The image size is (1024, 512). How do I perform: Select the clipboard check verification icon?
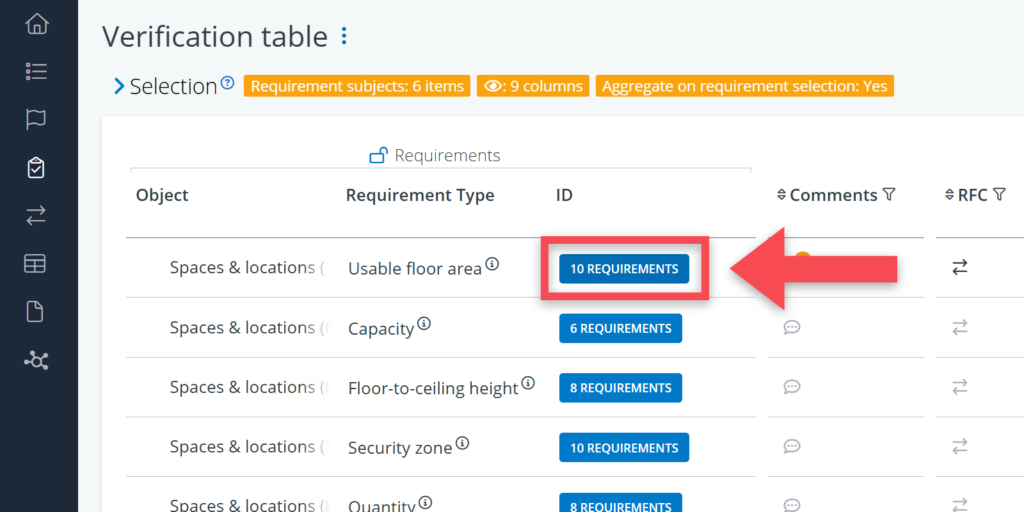(x=36, y=167)
